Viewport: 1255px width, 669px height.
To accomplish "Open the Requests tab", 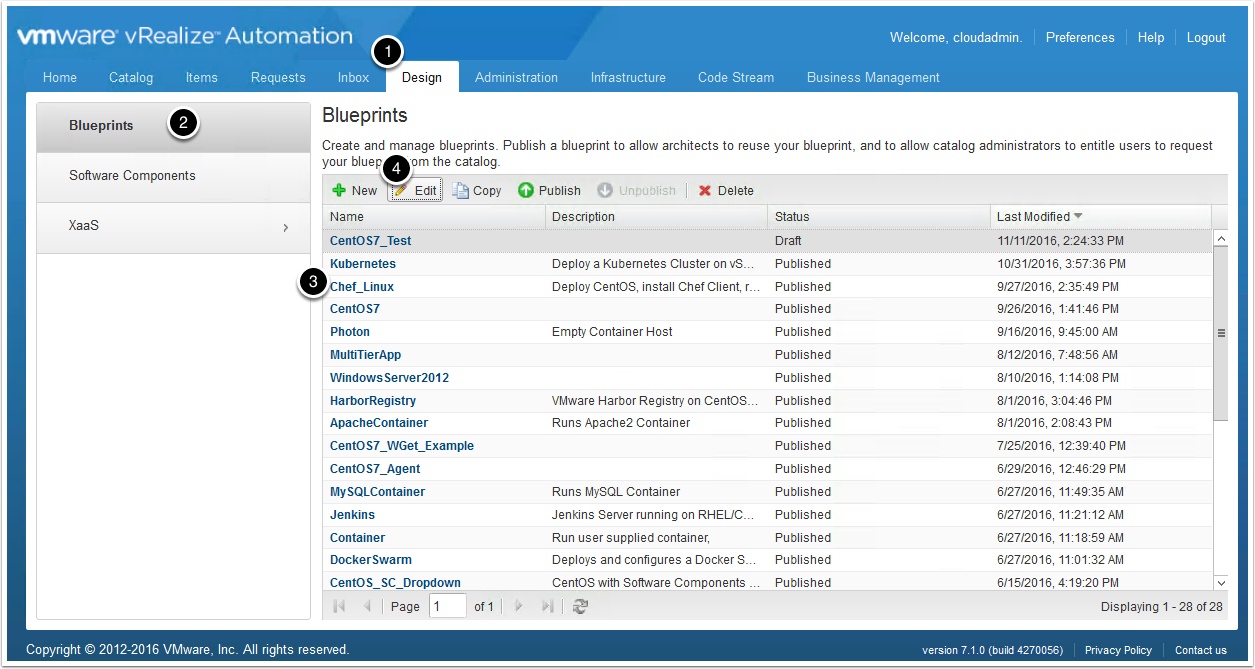I will (x=278, y=77).
